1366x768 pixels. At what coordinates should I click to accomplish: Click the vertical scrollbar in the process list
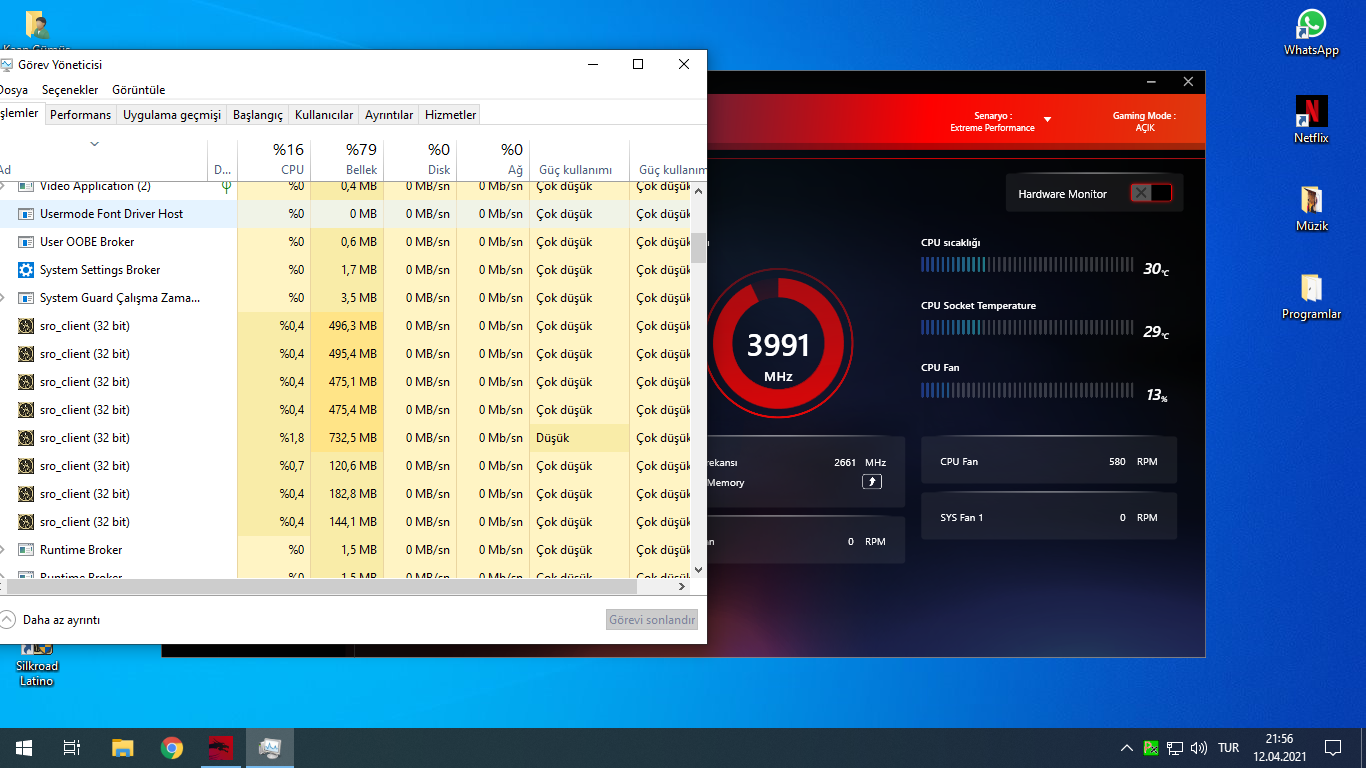[699, 248]
